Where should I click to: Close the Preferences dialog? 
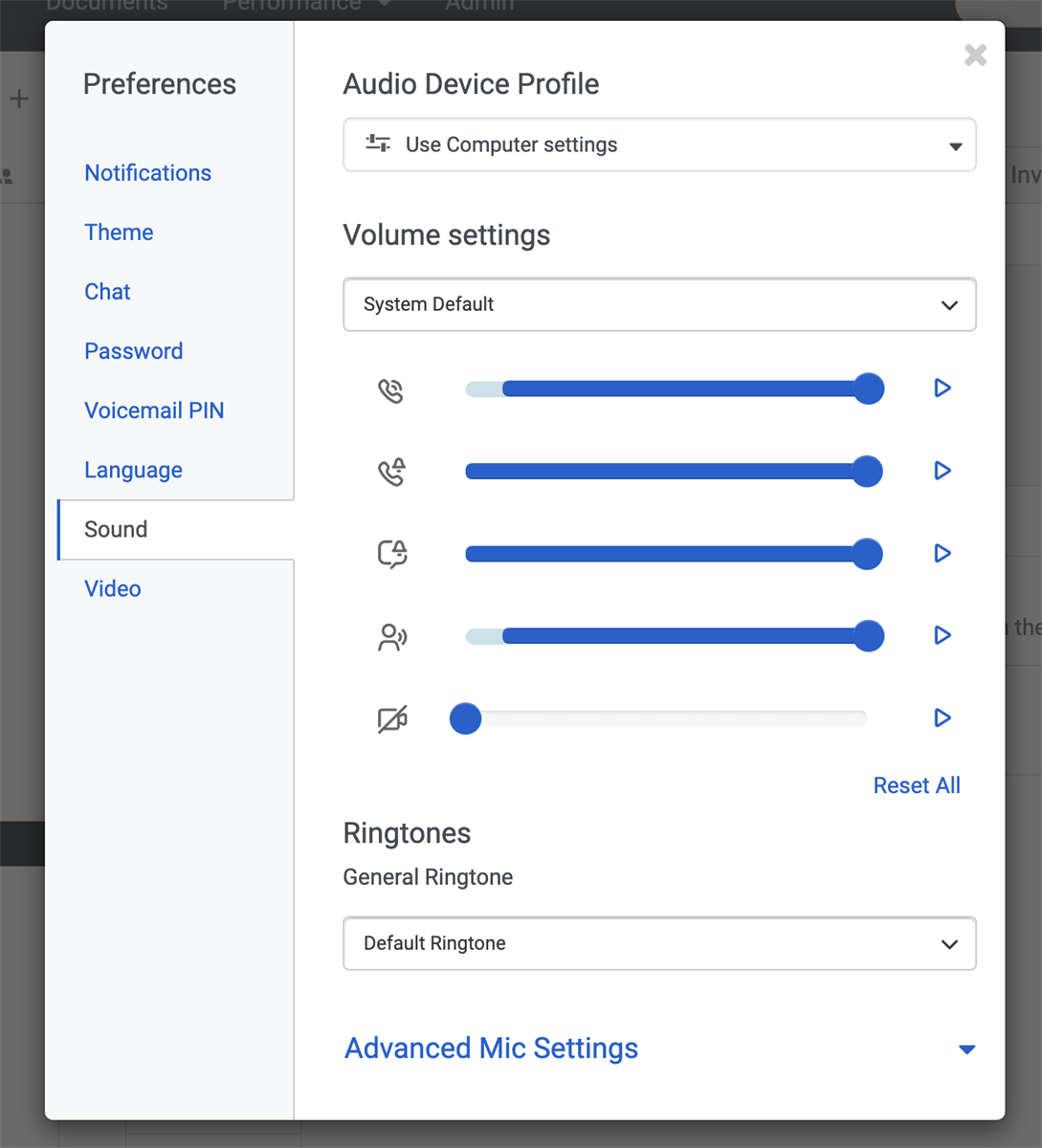(x=975, y=55)
